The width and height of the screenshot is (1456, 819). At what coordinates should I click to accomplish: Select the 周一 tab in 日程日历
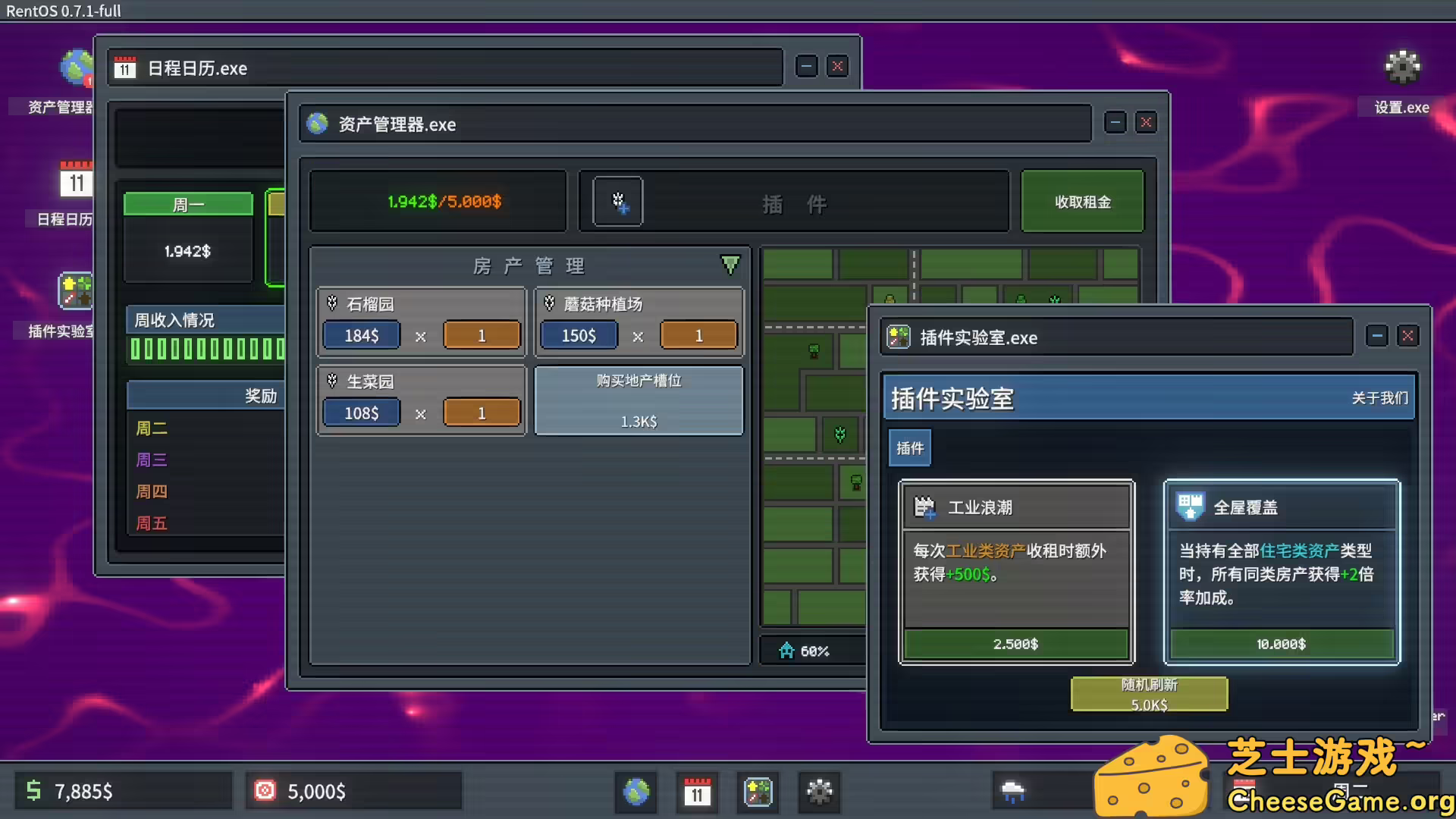coord(187,203)
